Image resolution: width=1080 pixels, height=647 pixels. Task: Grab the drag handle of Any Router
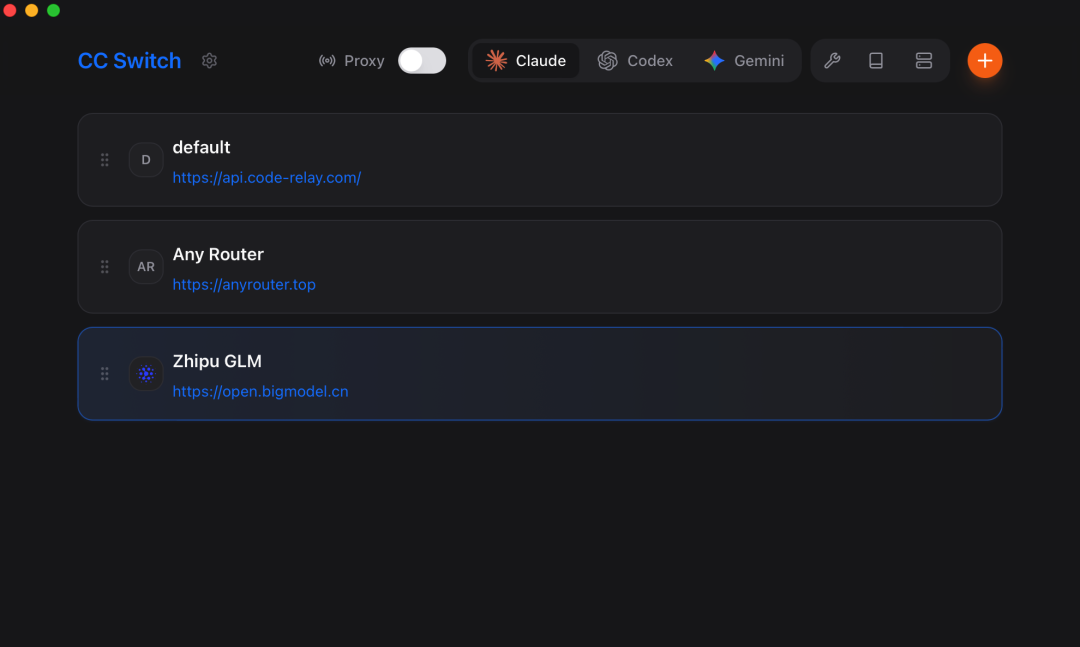[x=105, y=267]
